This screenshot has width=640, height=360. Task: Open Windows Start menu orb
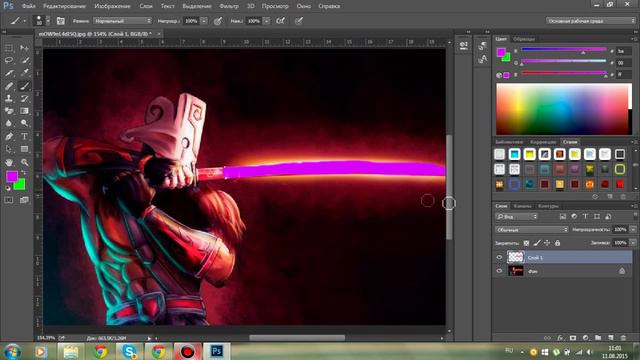[x=12, y=351]
